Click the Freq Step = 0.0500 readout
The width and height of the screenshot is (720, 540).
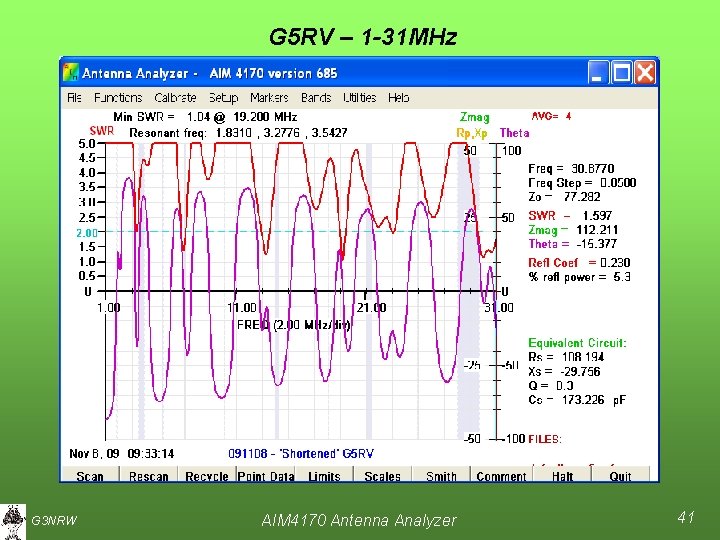click(x=582, y=183)
